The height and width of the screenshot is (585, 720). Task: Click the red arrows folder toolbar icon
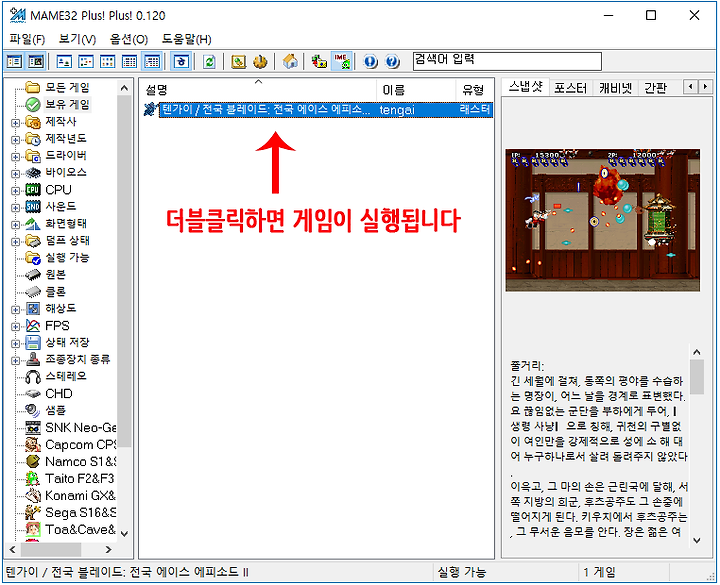point(319,62)
